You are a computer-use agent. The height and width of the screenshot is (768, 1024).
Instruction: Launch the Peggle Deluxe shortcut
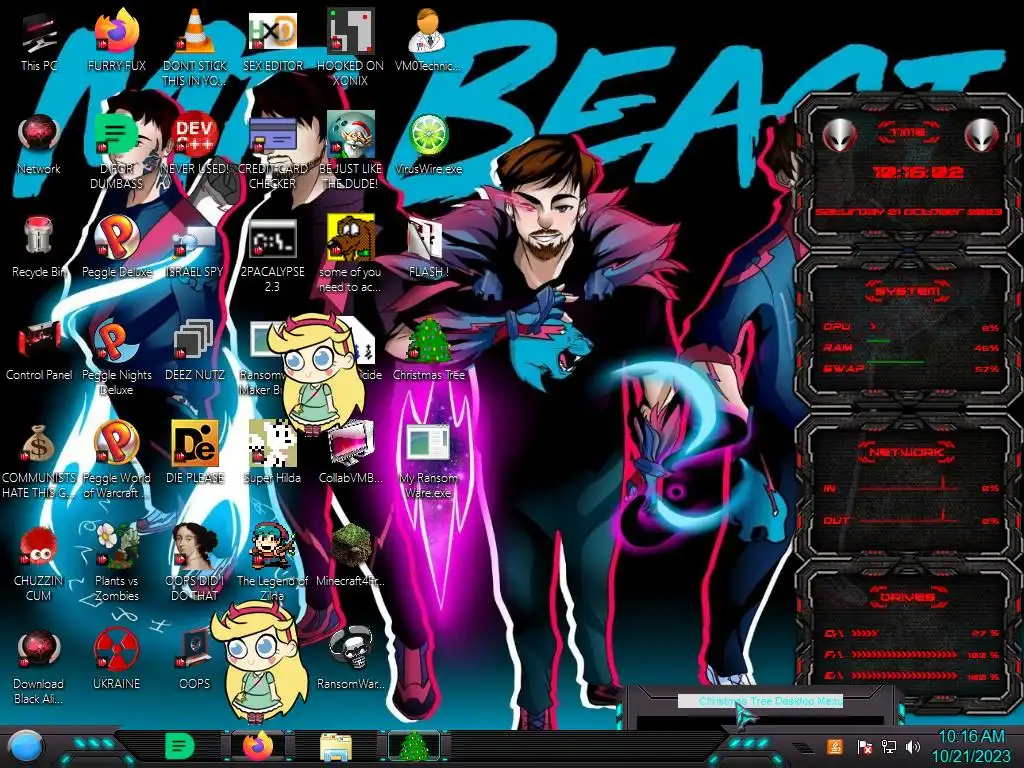(117, 247)
